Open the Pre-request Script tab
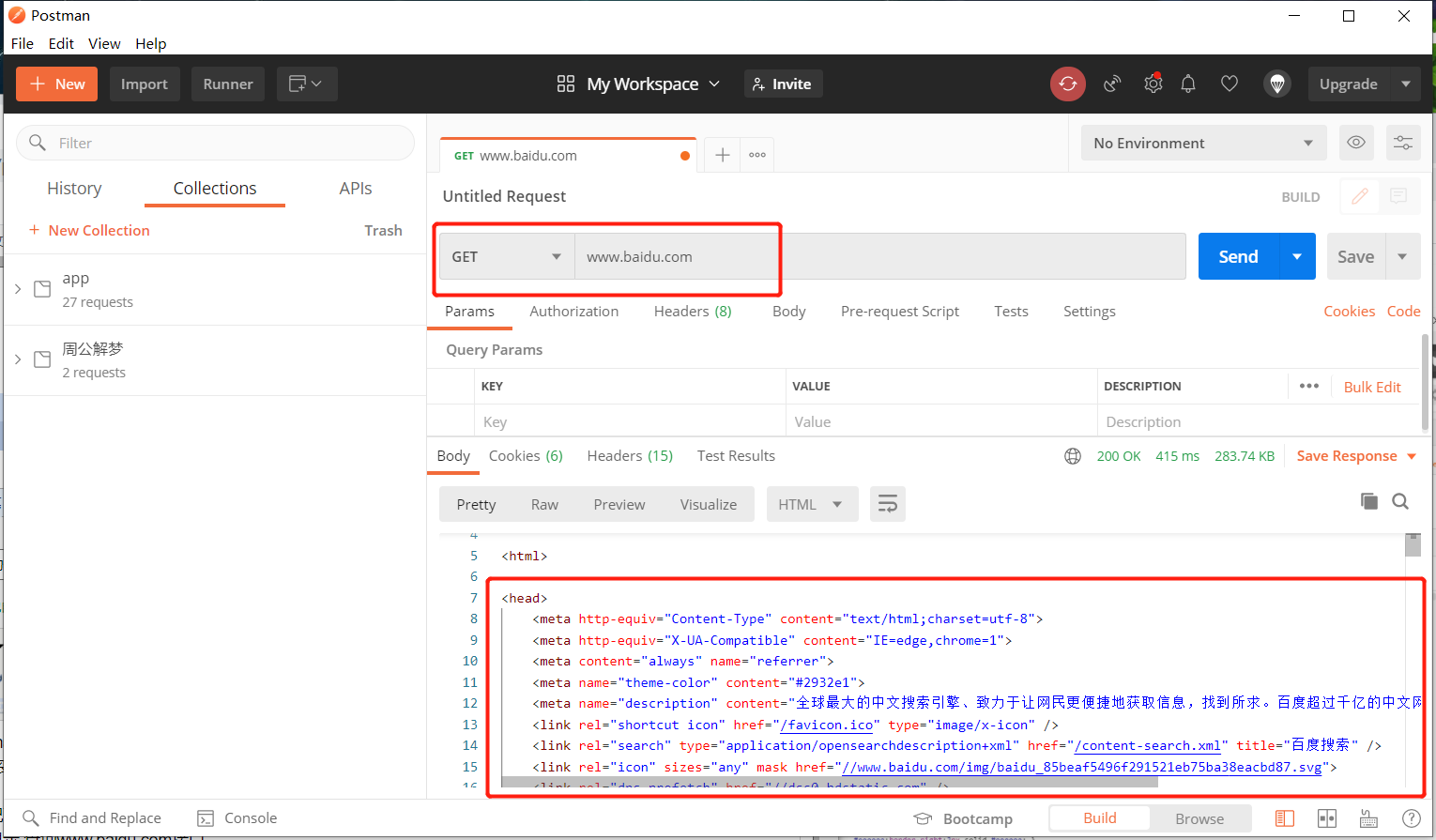1436x840 pixels. point(900,312)
